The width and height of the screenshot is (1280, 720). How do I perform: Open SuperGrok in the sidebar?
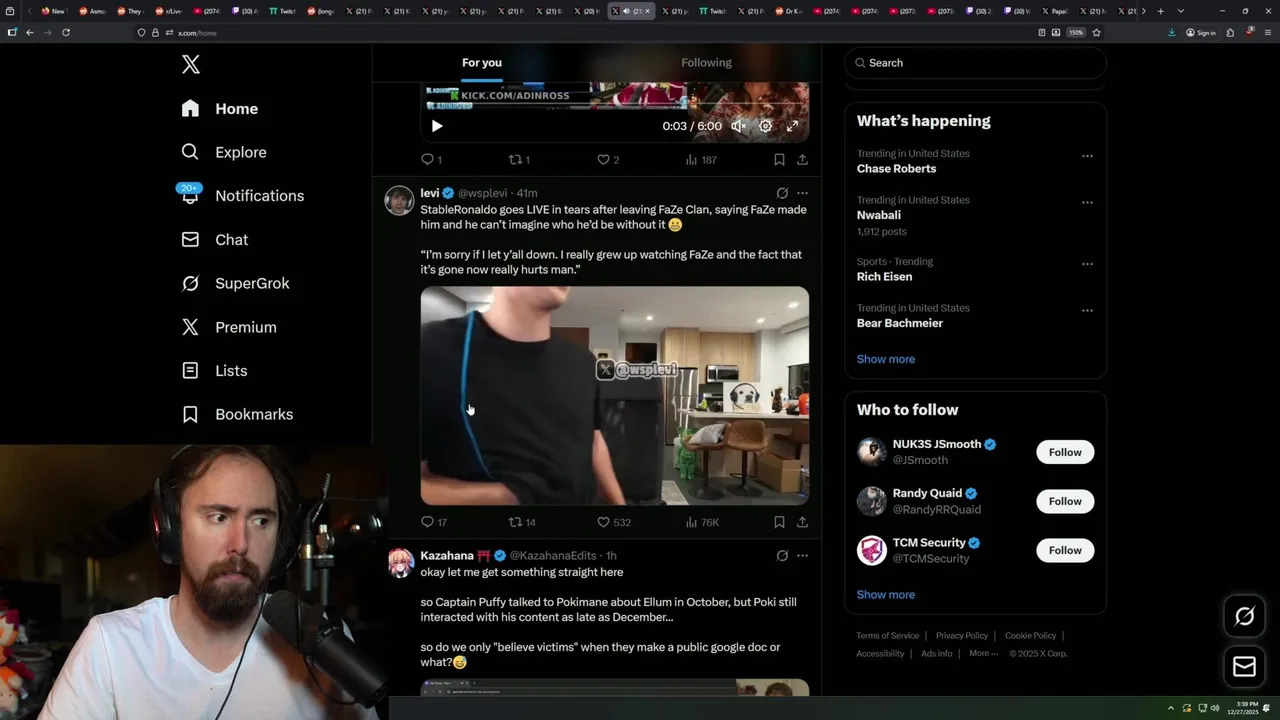point(235,283)
